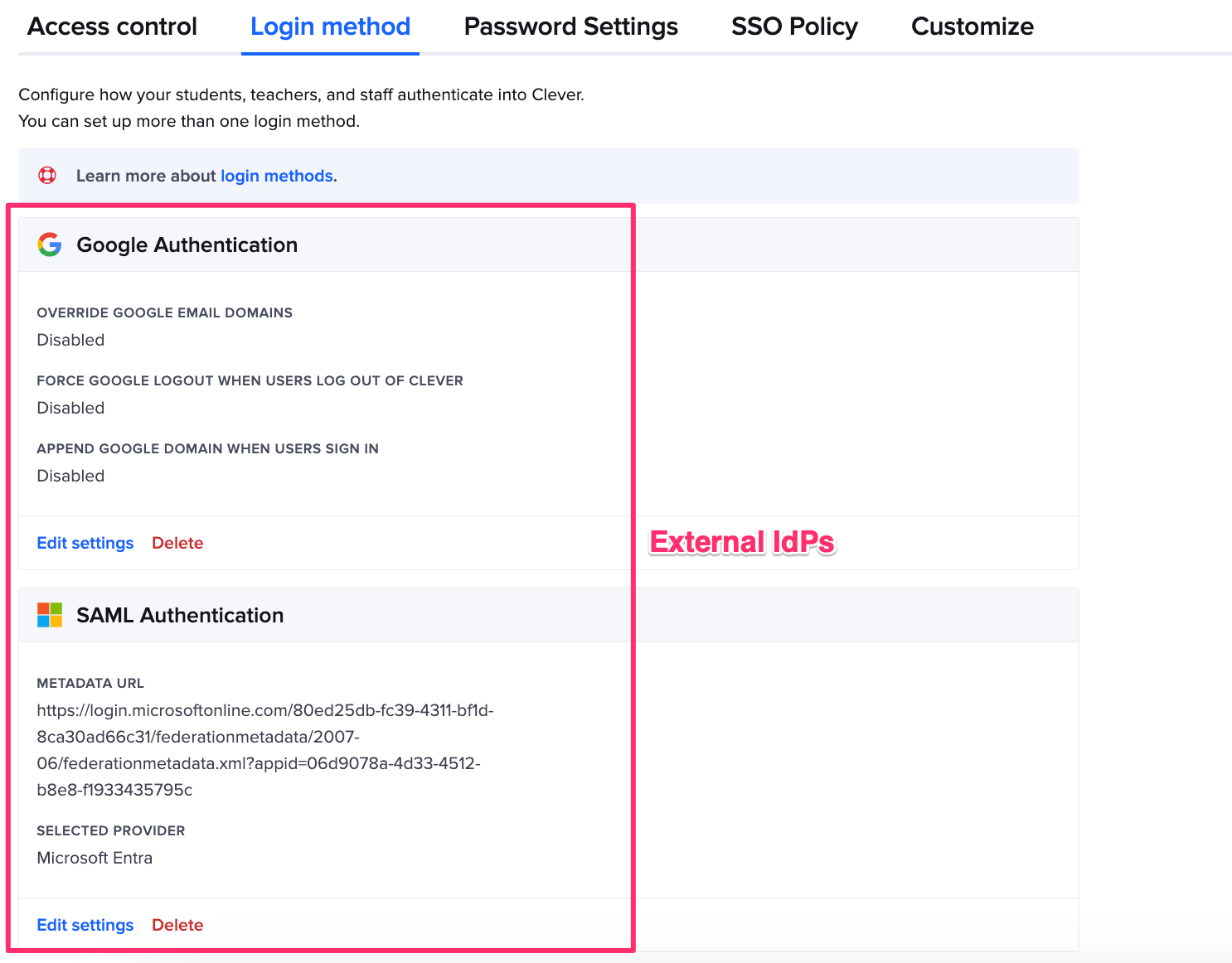Edit settings for Google Authentication
The image size is (1232, 963).
[x=85, y=543]
